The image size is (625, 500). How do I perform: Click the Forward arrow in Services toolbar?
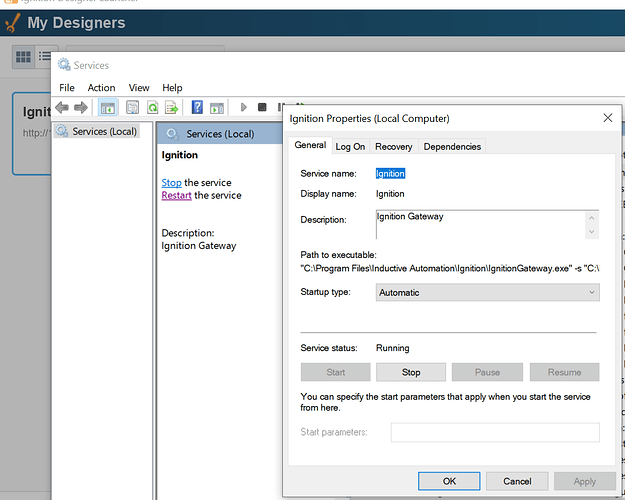click(x=81, y=107)
